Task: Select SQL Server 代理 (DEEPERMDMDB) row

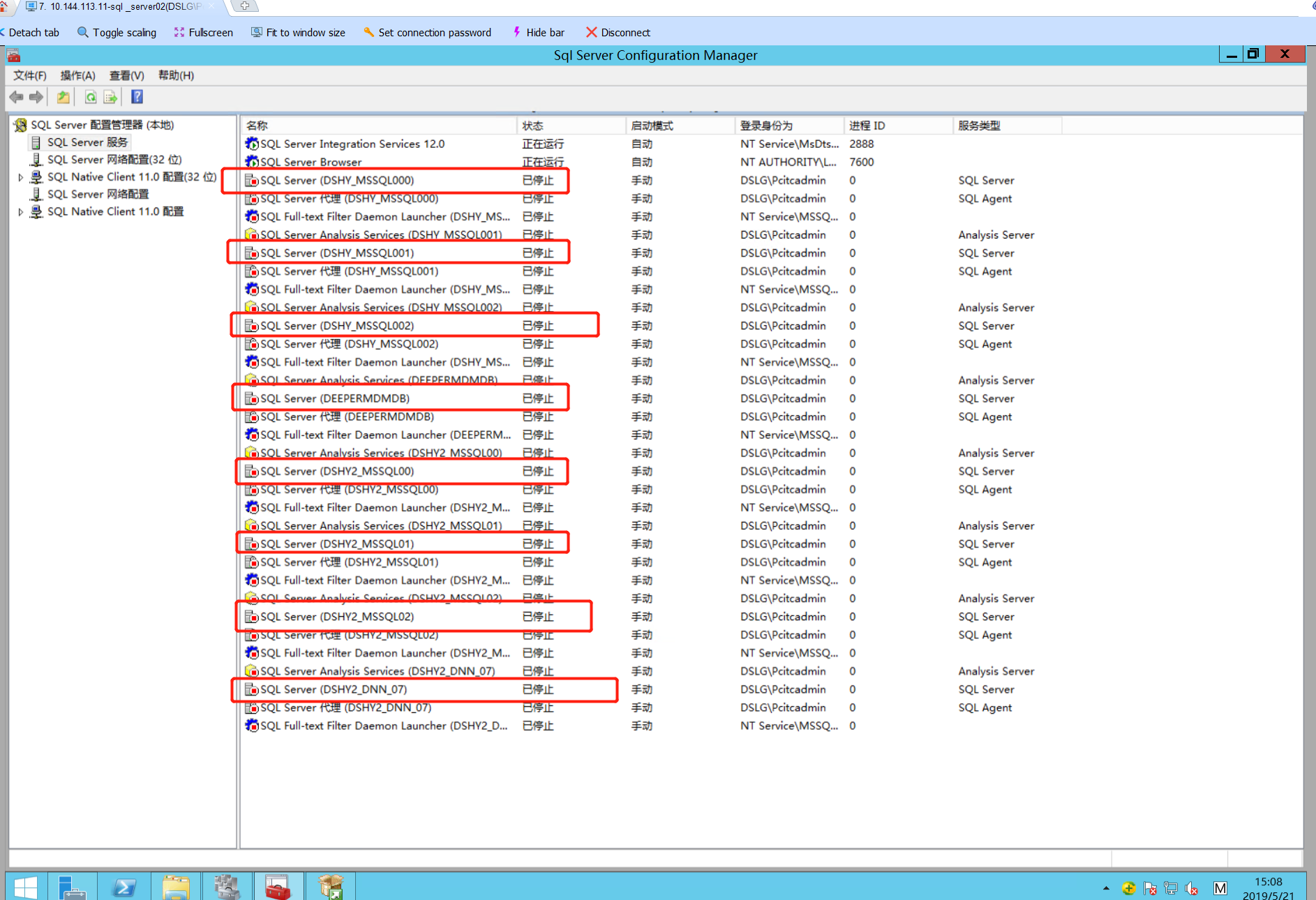Action: [652, 417]
